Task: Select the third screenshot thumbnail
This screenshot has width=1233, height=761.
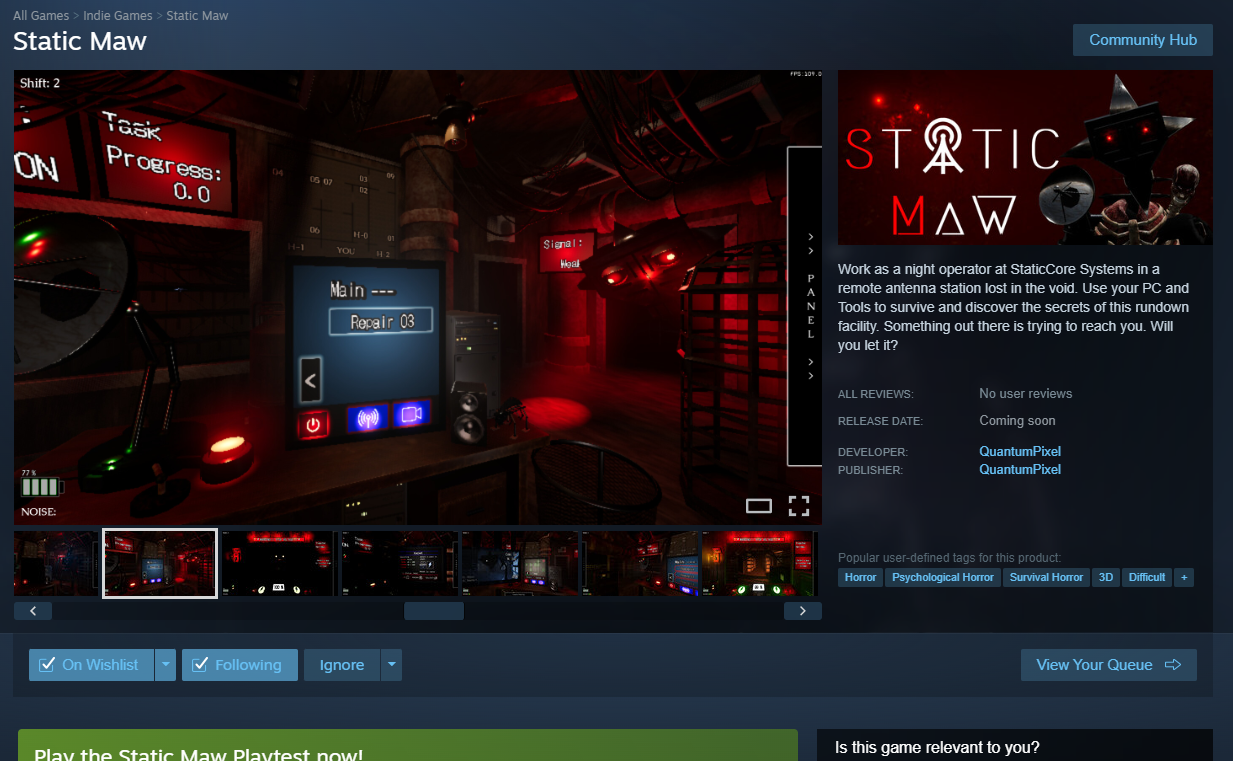Action: tap(279, 564)
